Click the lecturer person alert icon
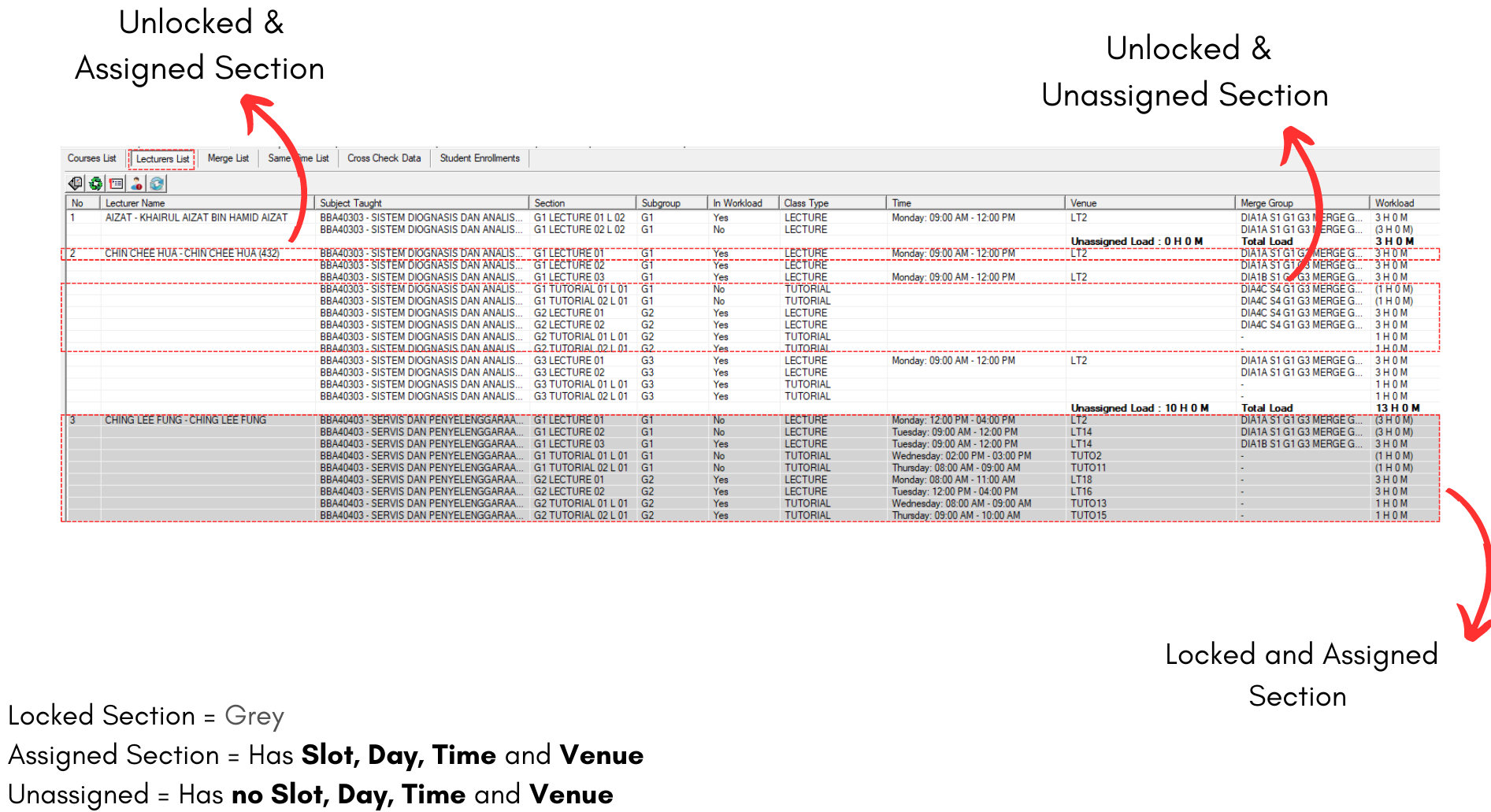The height and width of the screenshot is (812, 1491). (x=137, y=184)
